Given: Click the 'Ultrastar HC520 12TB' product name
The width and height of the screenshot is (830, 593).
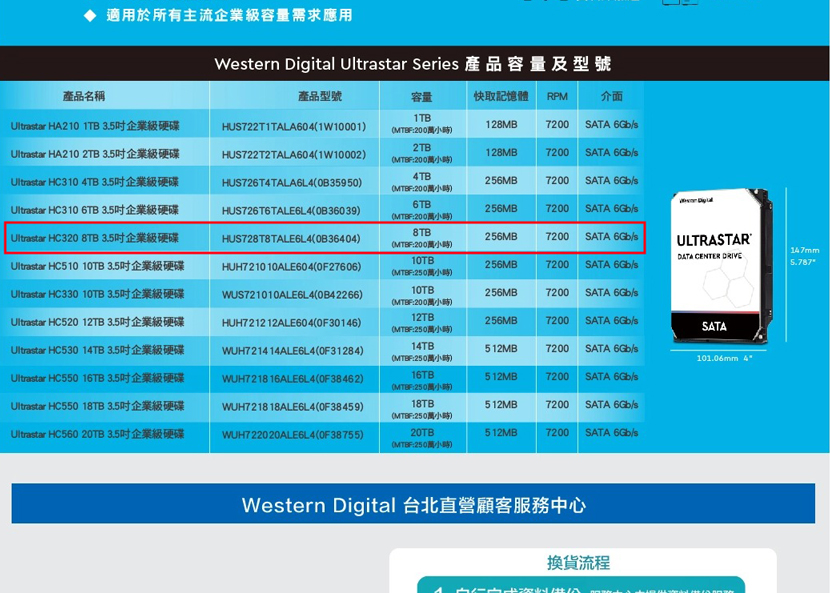Looking at the screenshot, I should coord(97,322).
